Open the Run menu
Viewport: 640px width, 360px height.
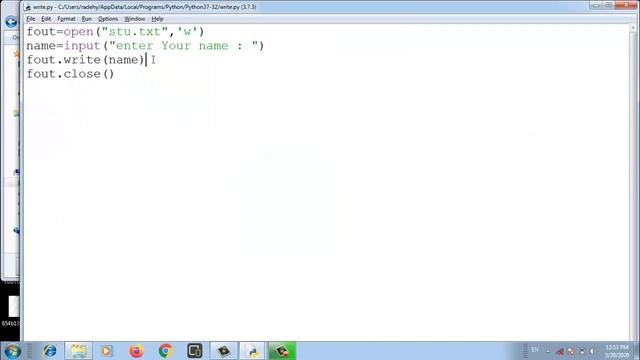[87, 19]
